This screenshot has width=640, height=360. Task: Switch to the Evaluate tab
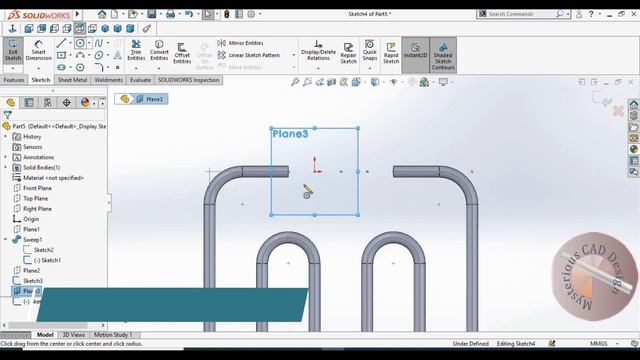pyautogui.click(x=140, y=80)
